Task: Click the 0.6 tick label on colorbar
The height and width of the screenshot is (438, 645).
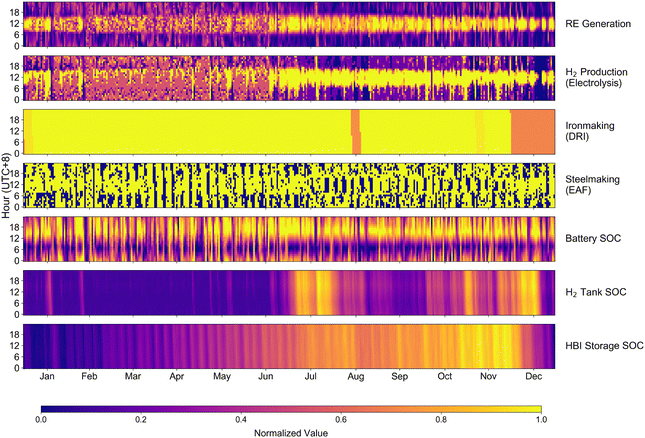Action: (x=341, y=419)
